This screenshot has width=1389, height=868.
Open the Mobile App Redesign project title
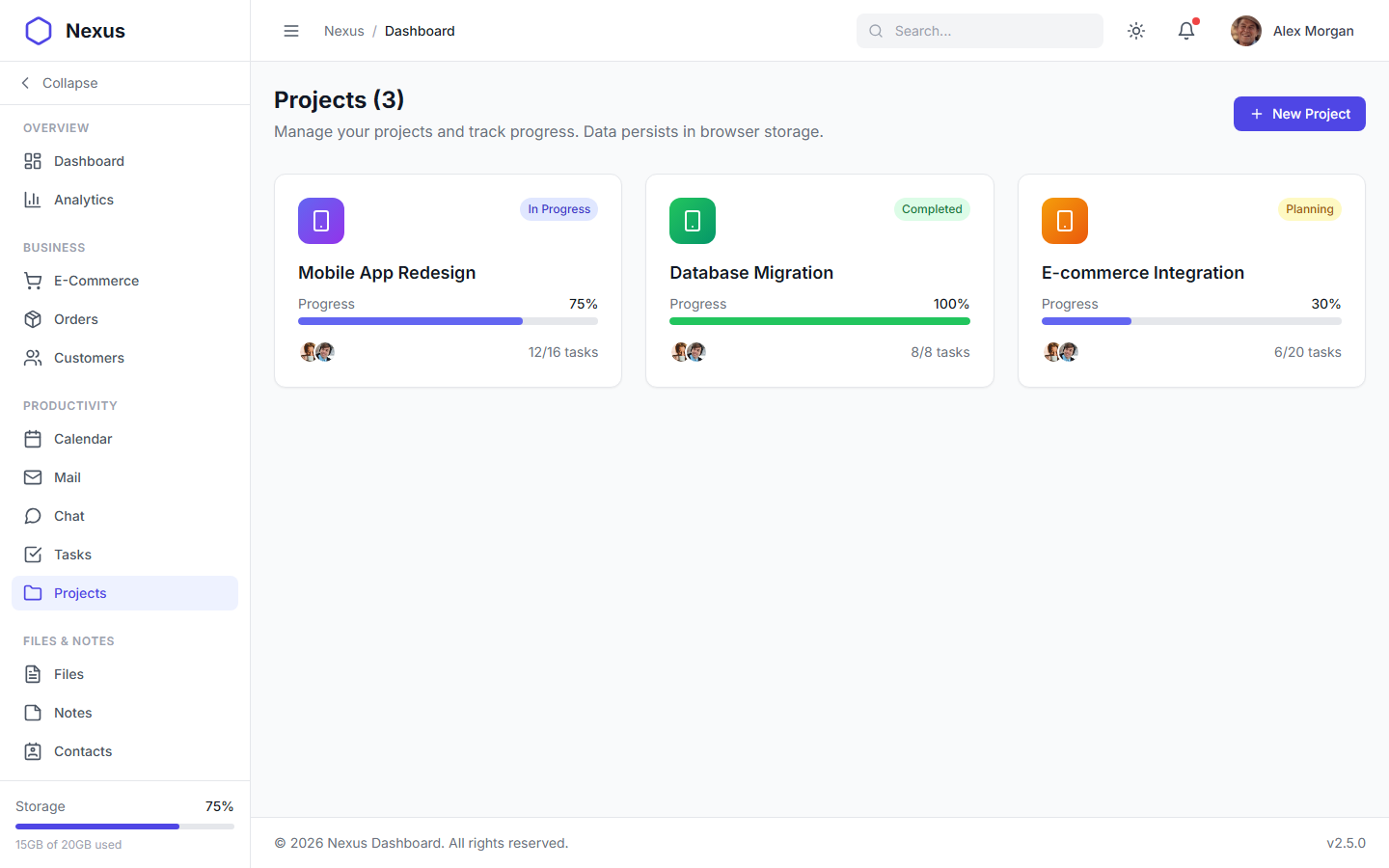(x=387, y=273)
